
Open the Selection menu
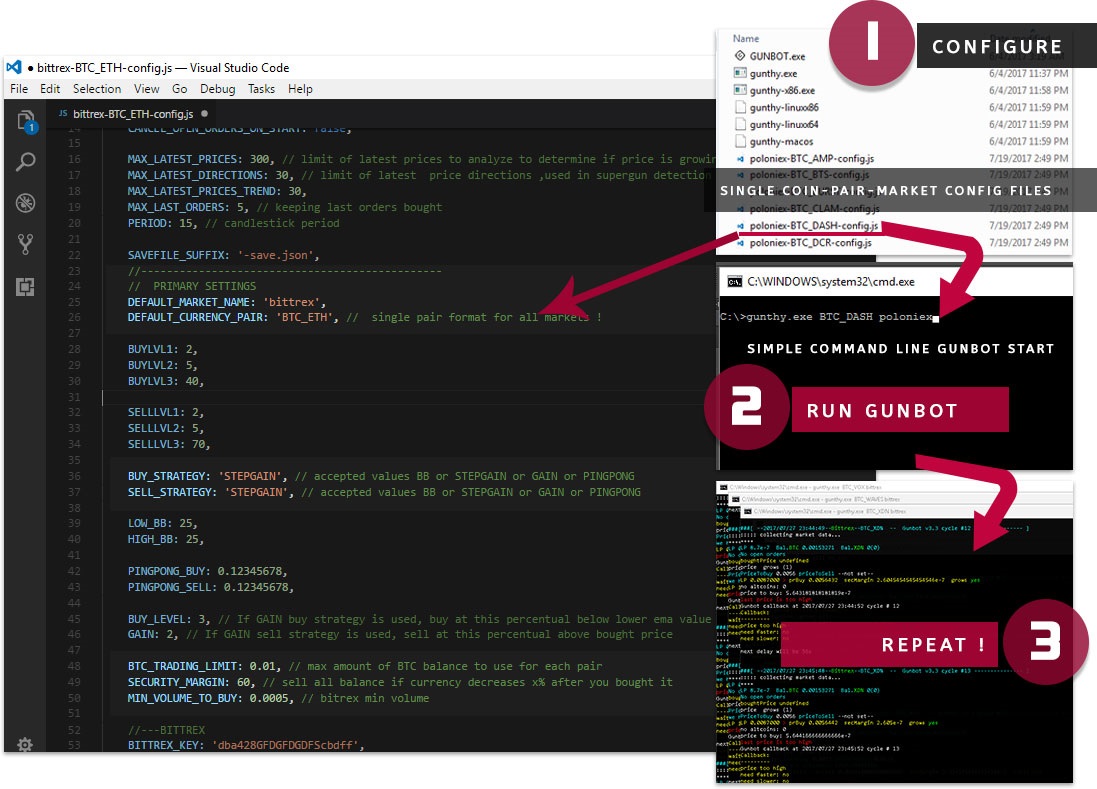tap(97, 89)
